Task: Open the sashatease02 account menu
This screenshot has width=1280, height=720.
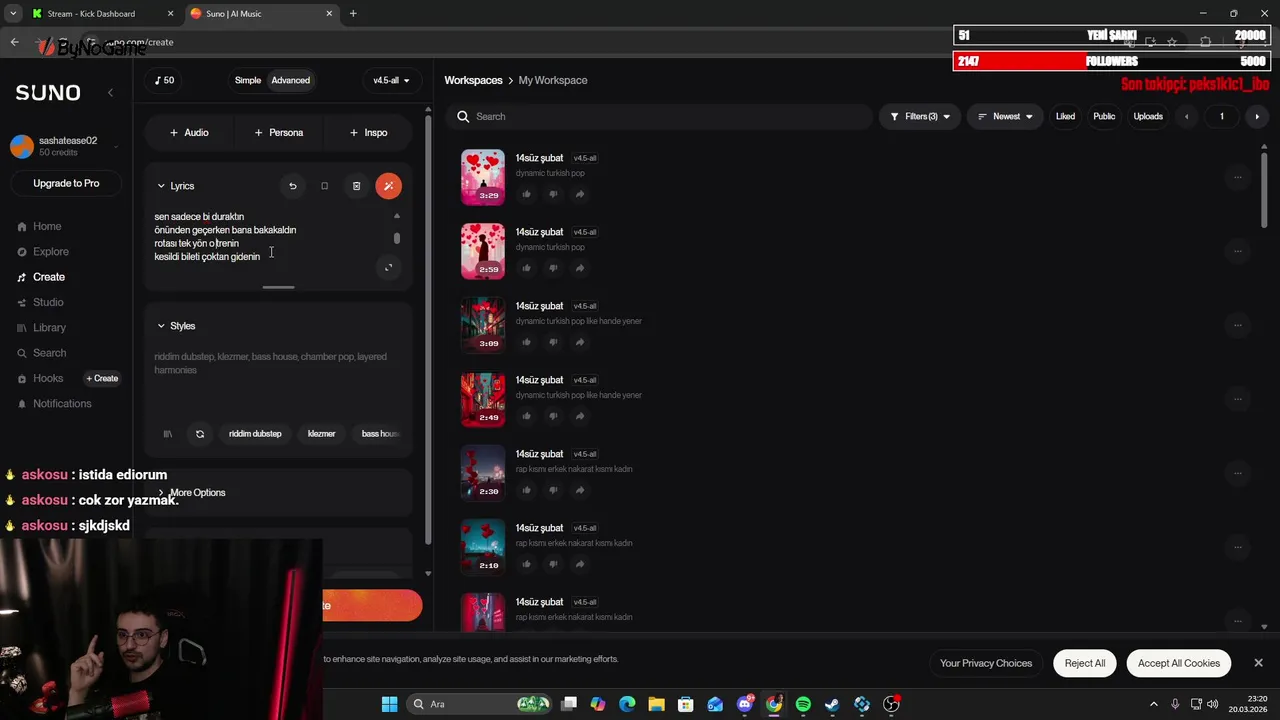Action: coord(64,146)
